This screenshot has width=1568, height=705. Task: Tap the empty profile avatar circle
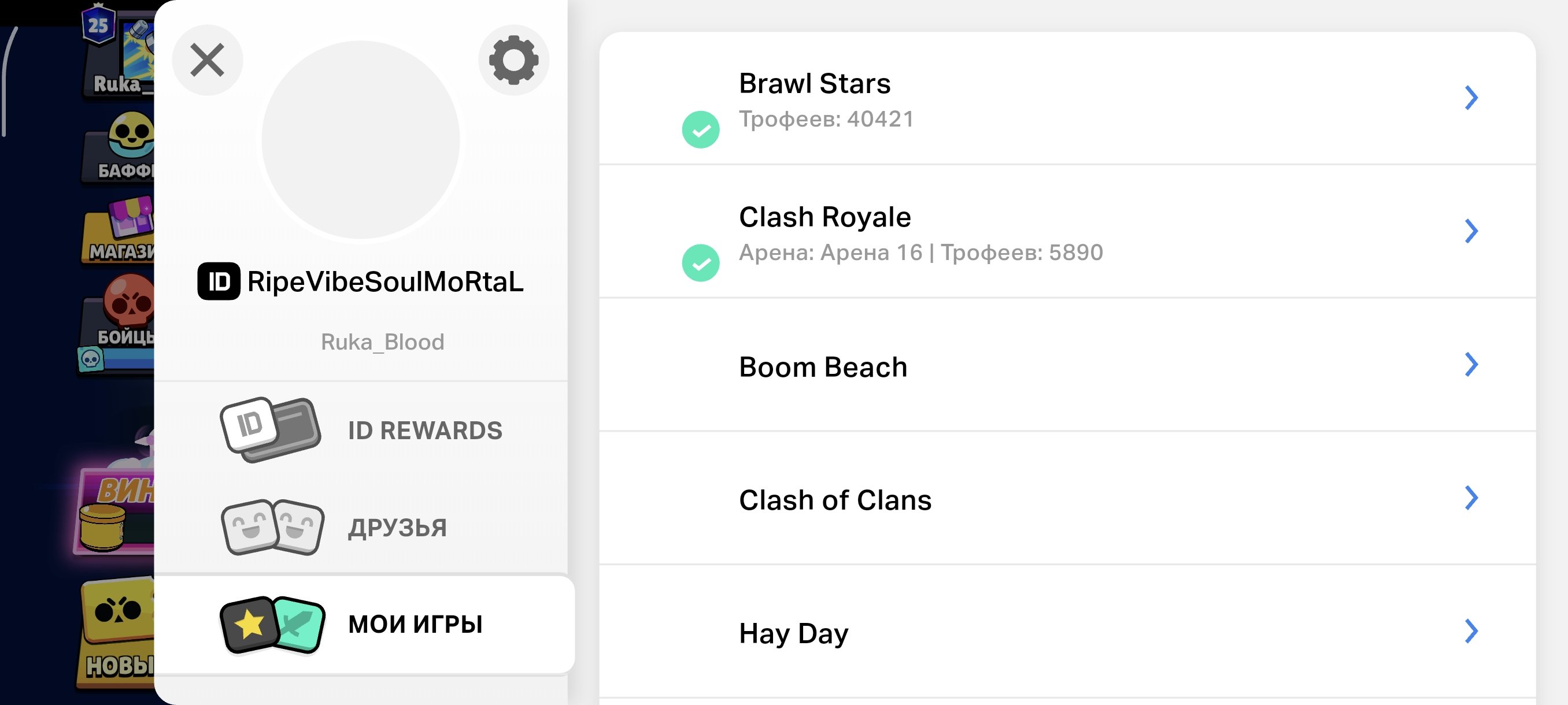[360, 140]
